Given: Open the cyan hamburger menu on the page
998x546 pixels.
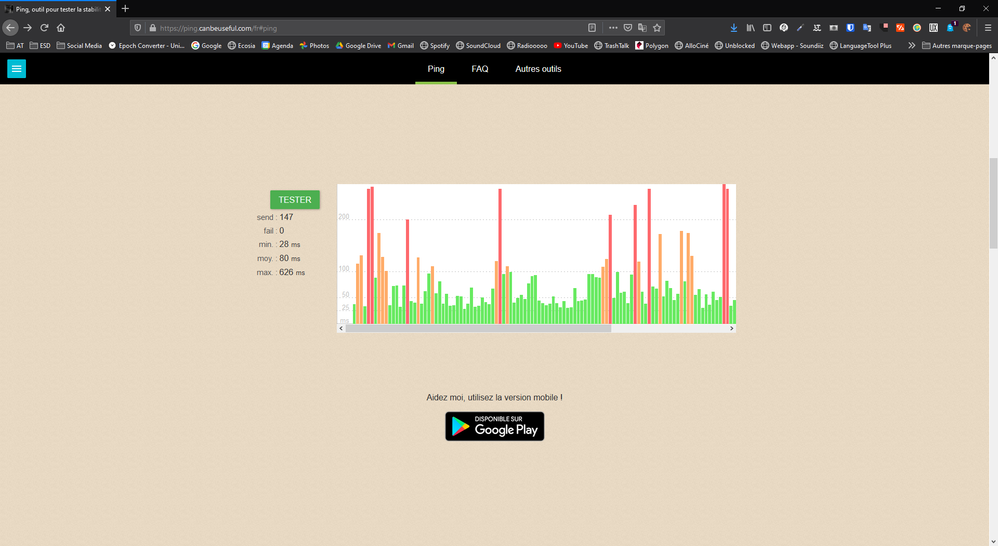Looking at the screenshot, I should coord(16,69).
